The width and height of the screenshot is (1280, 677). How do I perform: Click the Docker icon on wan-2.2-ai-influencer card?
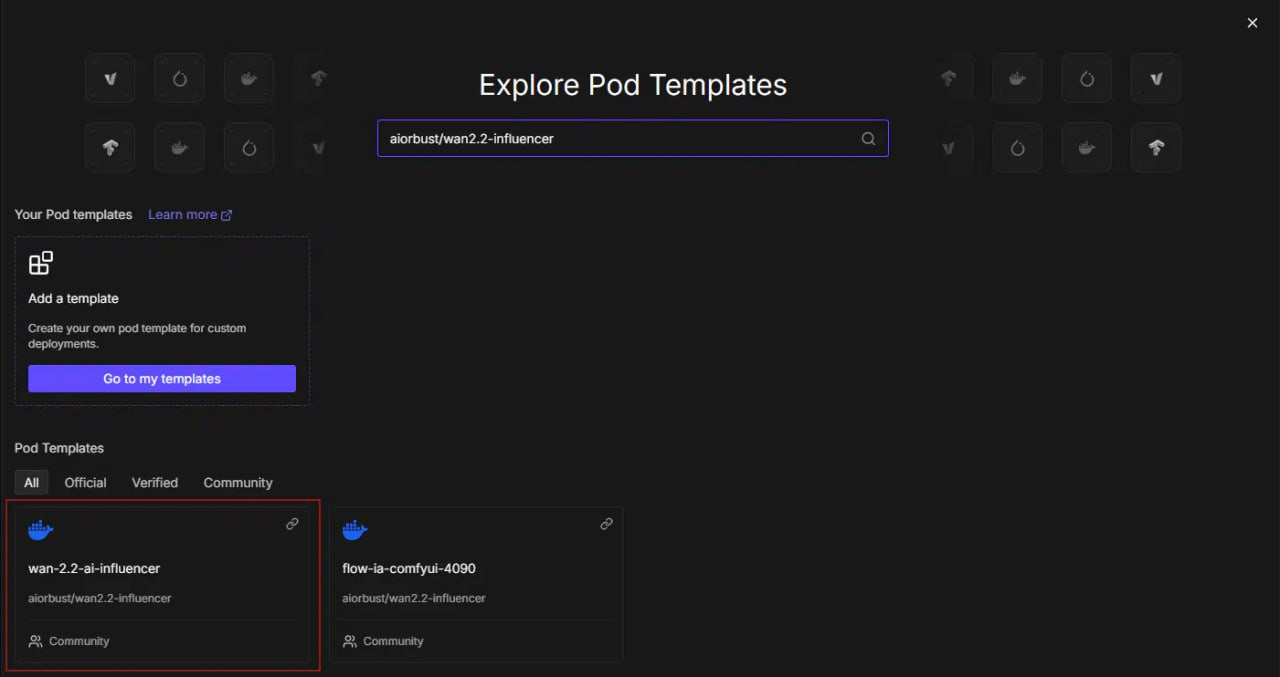(x=41, y=530)
